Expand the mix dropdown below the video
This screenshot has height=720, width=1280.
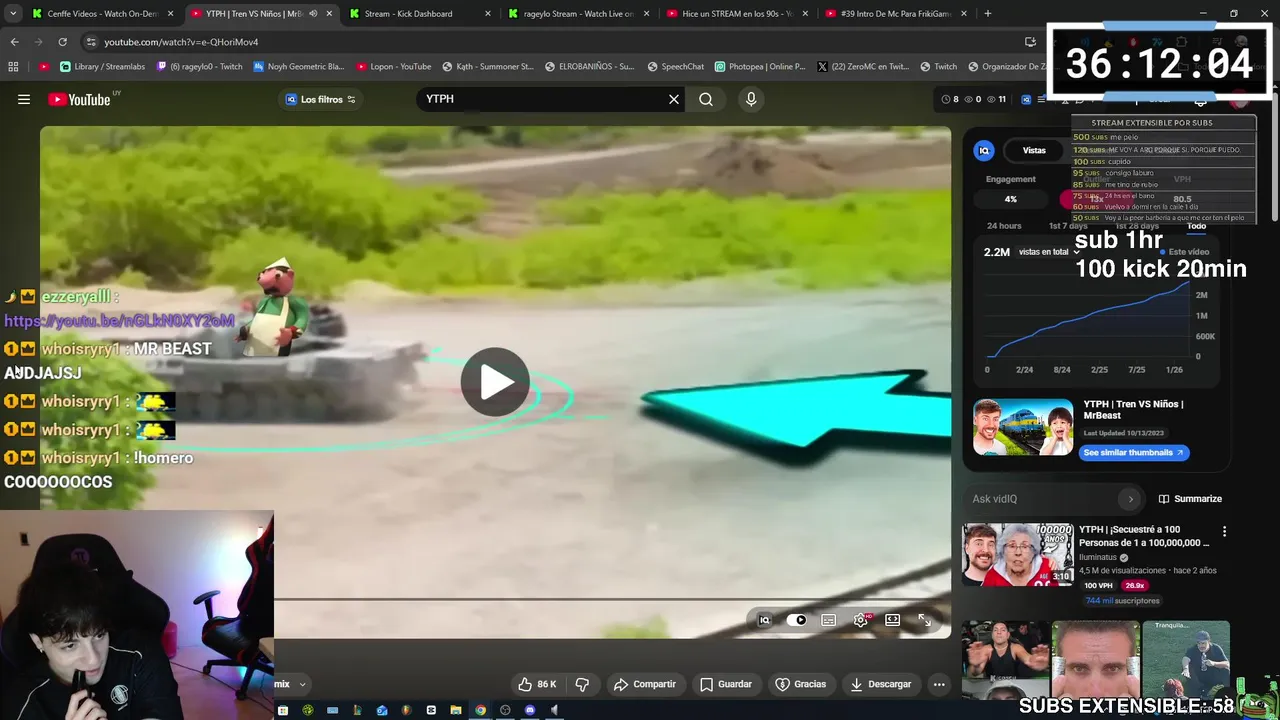click(x=301, y=685)
